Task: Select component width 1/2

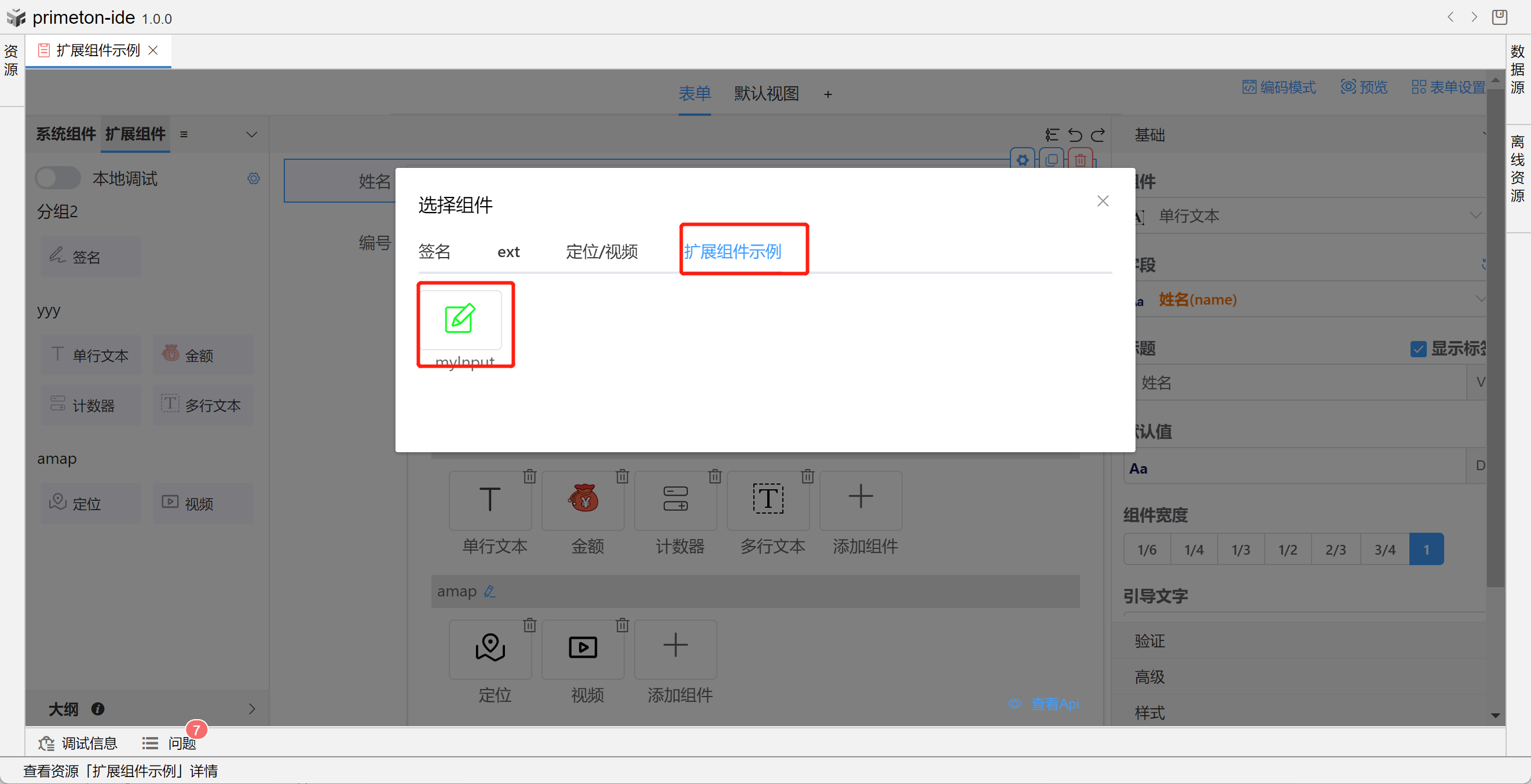Action: click(x=1287, y=550)
